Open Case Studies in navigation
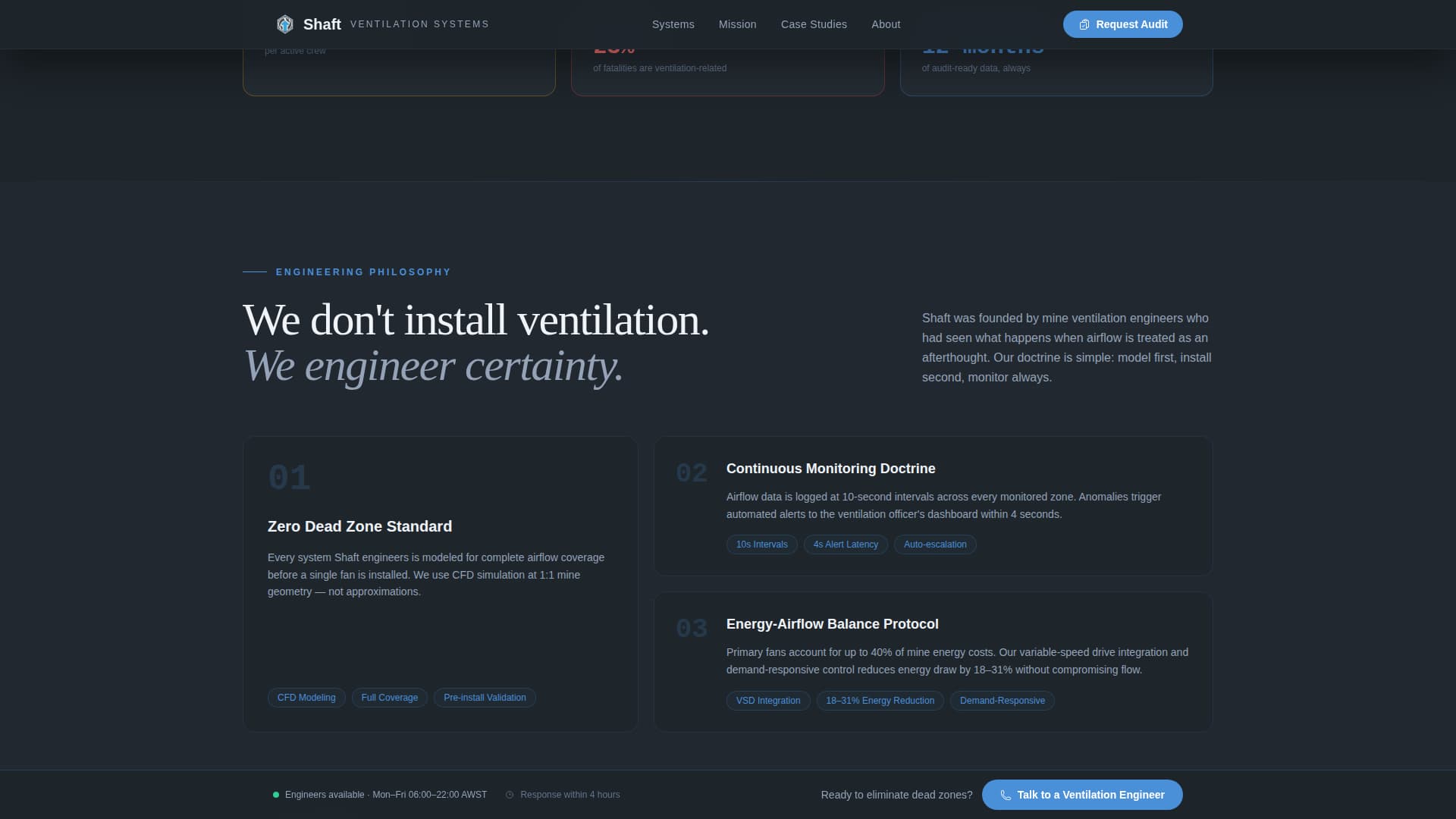This screenshot has width=1456, height=819. [x=814, y=24]
